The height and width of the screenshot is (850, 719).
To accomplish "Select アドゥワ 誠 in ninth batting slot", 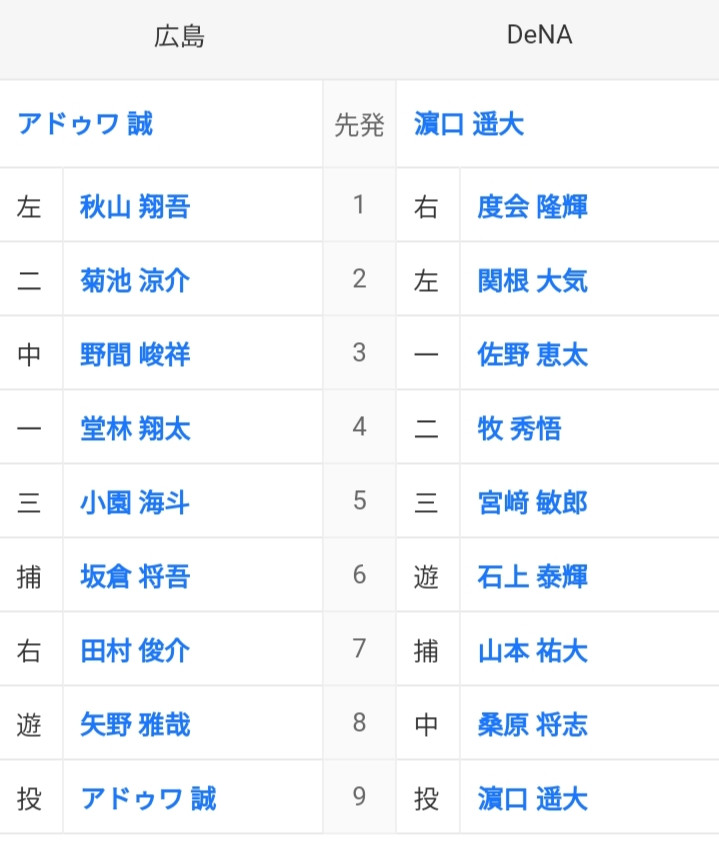I will [149, 799].
